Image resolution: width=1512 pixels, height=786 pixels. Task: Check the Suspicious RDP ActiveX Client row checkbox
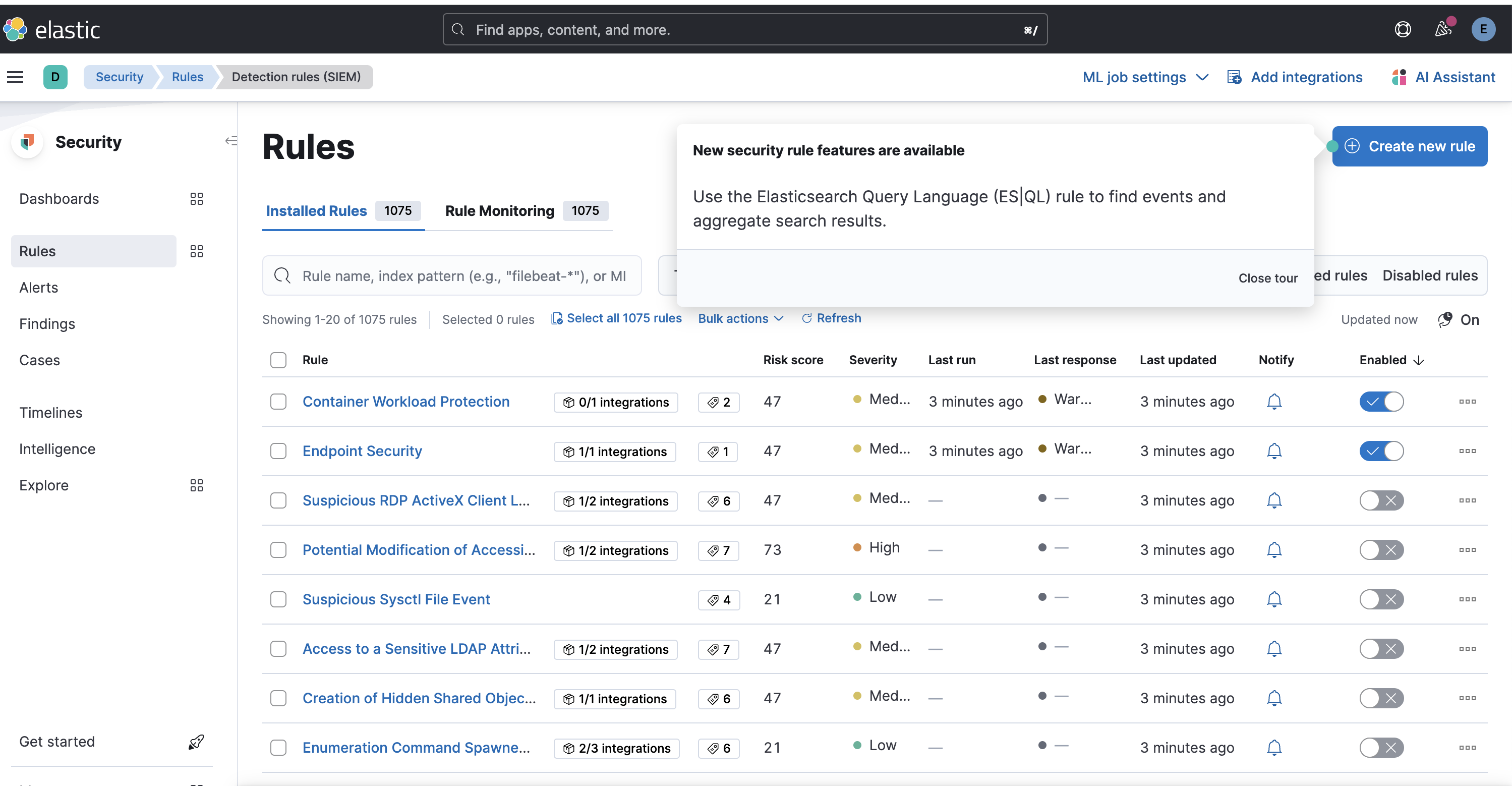pos(278,501)
